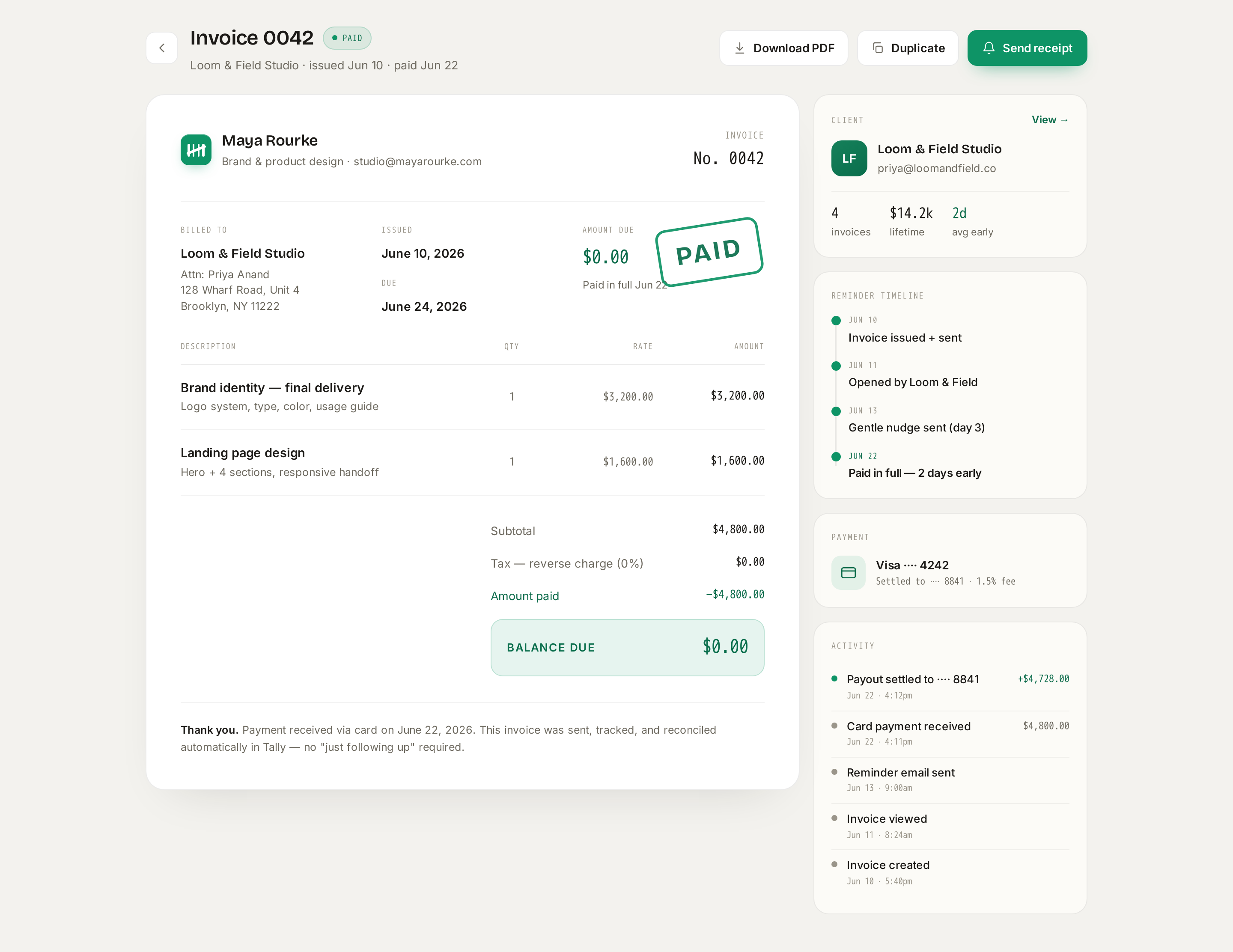The height and width of the screenshot is (952, 1233).
Task: Click 'Brand identity — final delivery' line item
Action: (273, 388)
